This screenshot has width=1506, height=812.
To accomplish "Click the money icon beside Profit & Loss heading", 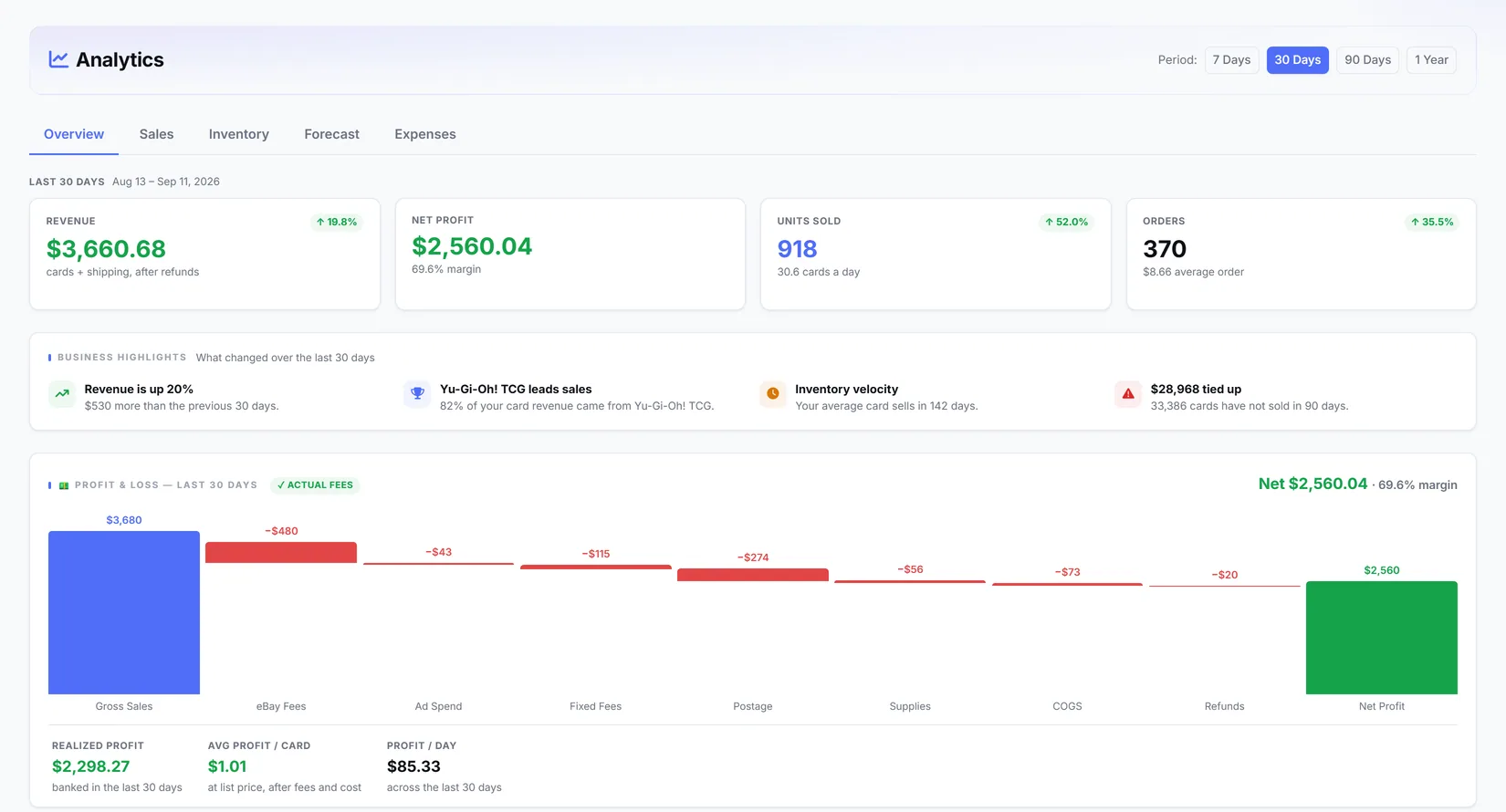I will click(64, 485).
